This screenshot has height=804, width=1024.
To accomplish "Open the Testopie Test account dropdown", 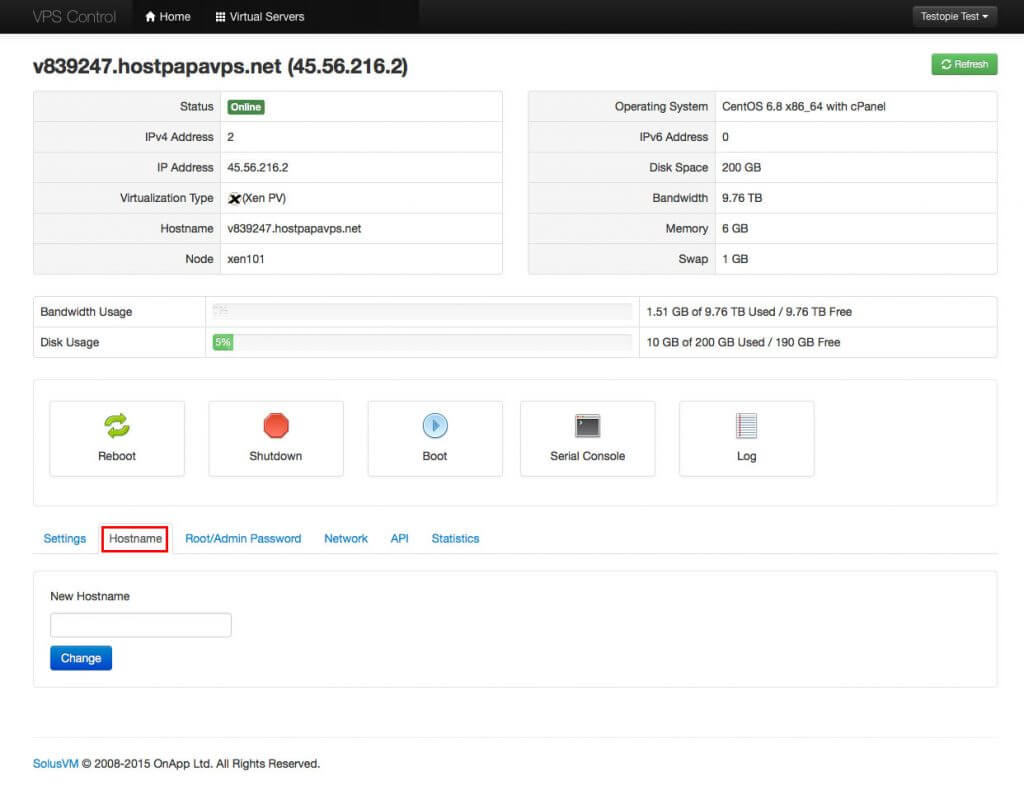I will tap(953, 16).
